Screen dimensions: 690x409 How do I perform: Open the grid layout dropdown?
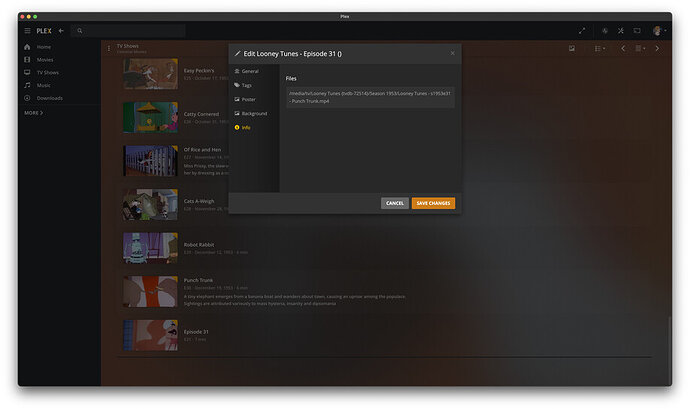pos(640,48)
